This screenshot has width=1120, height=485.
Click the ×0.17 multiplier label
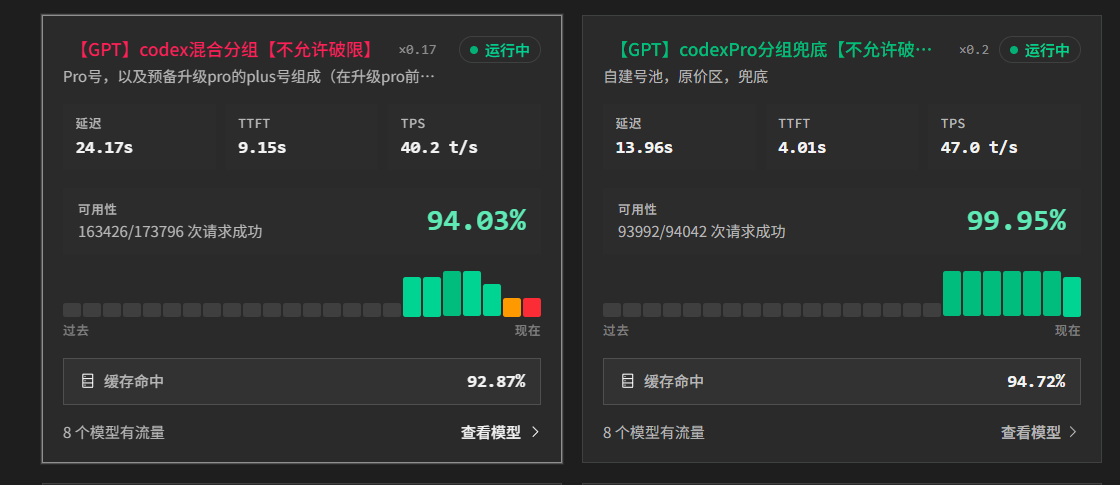(x=417, y=50)
